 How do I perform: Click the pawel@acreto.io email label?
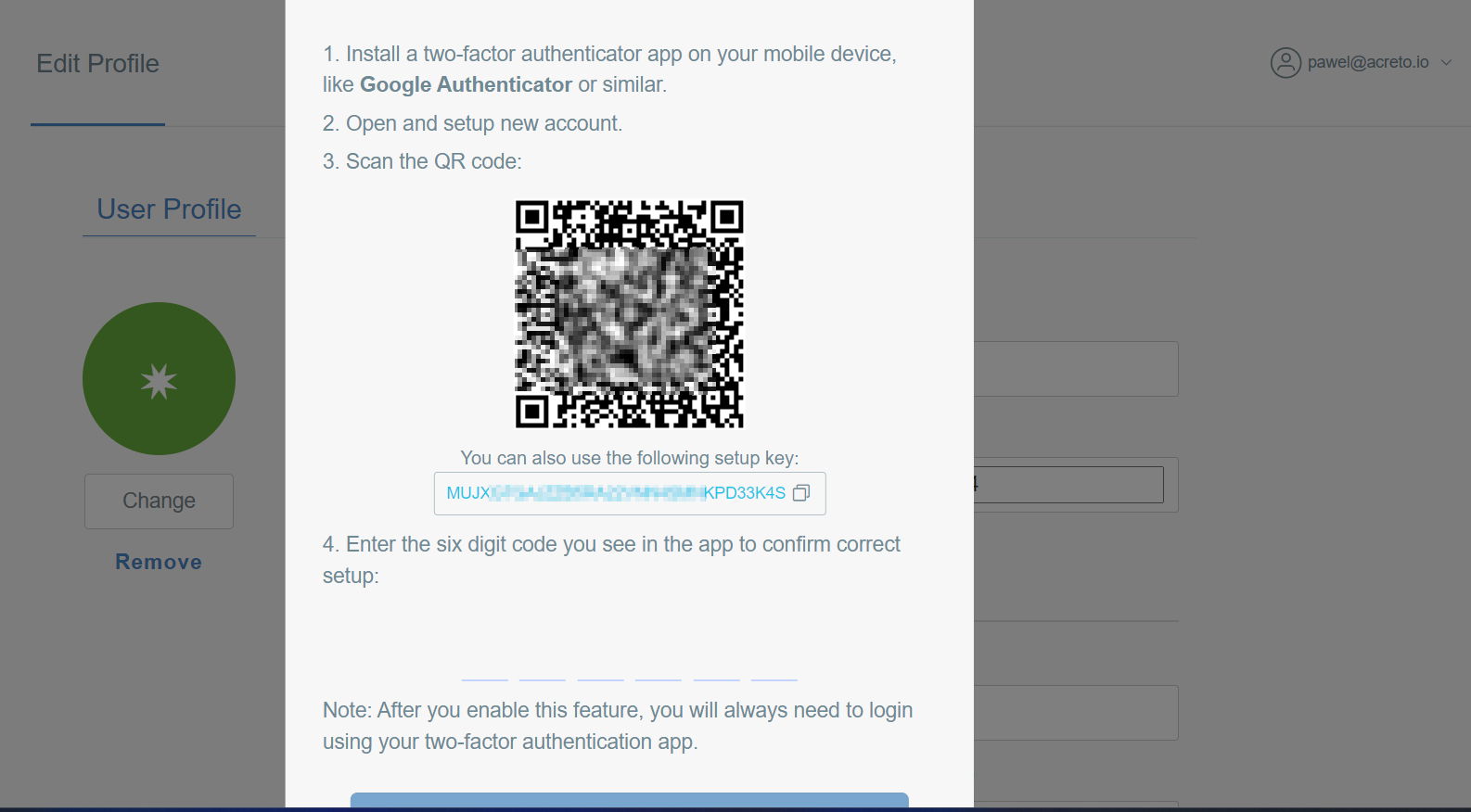[1368, 62]
